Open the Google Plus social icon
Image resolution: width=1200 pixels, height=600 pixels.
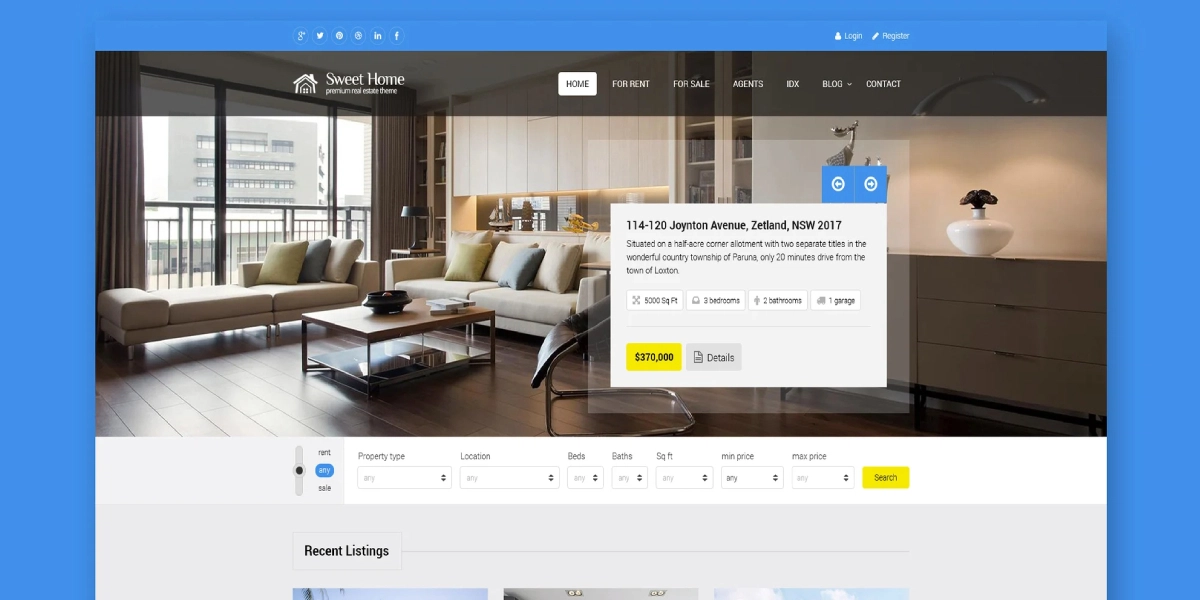pyautogui.click(x=301, y=36)
